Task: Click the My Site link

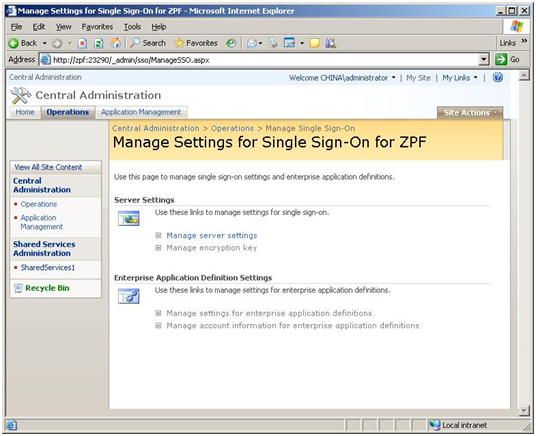Action: point(418,78)
